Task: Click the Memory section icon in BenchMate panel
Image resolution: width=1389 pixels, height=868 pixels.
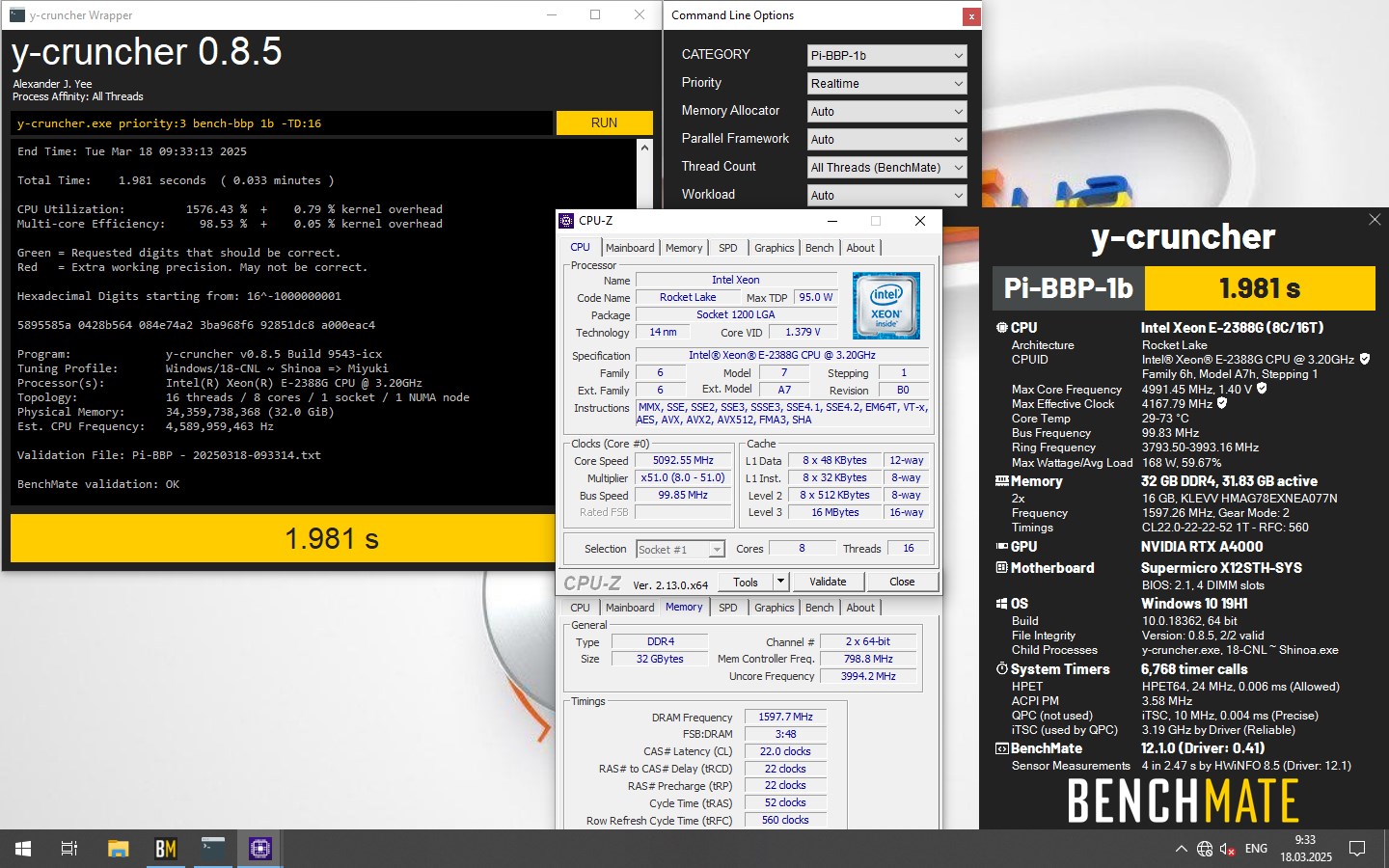Action: pos(1002,481)
